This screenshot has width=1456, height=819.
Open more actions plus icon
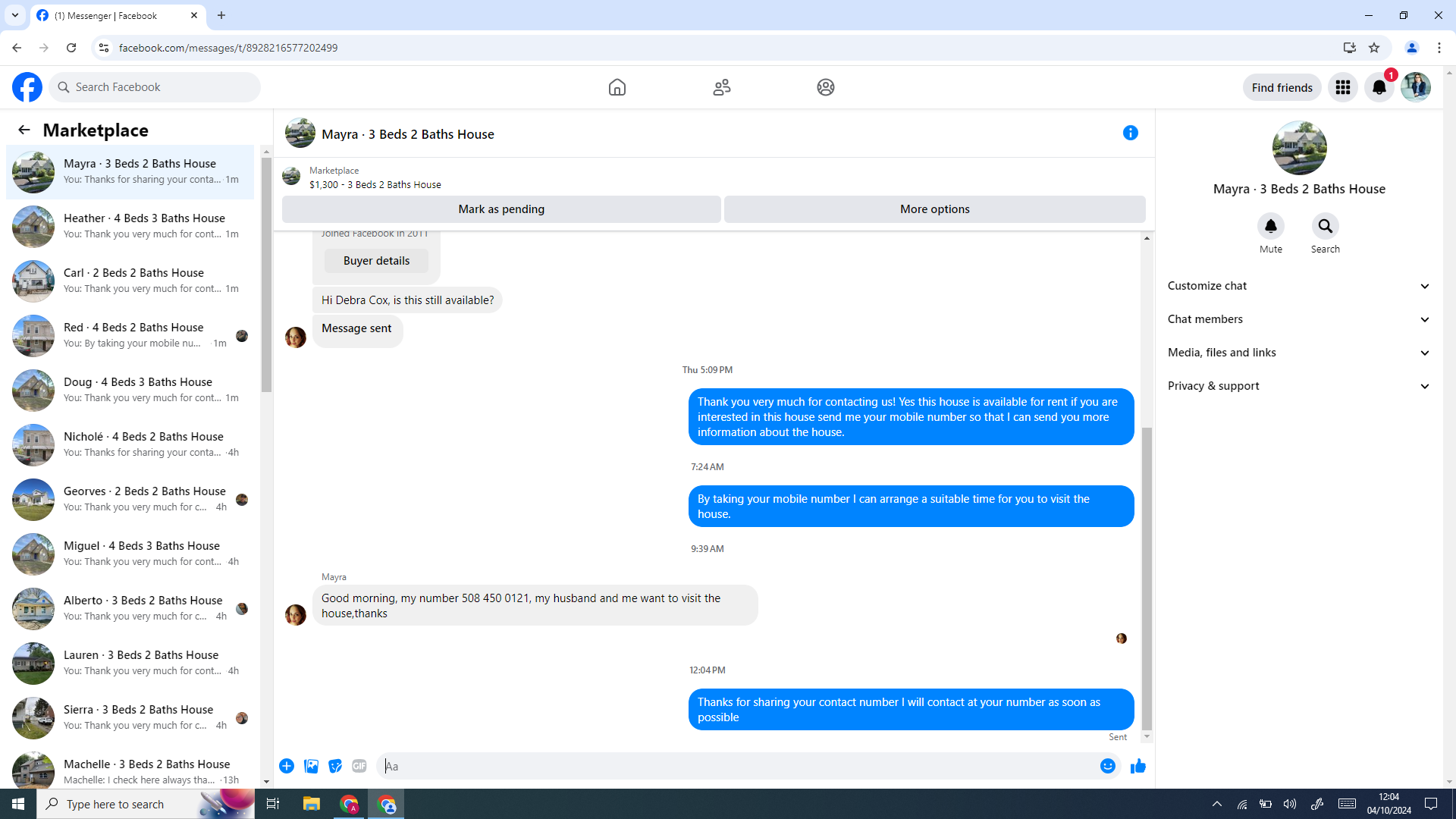[x=287, y=766]
